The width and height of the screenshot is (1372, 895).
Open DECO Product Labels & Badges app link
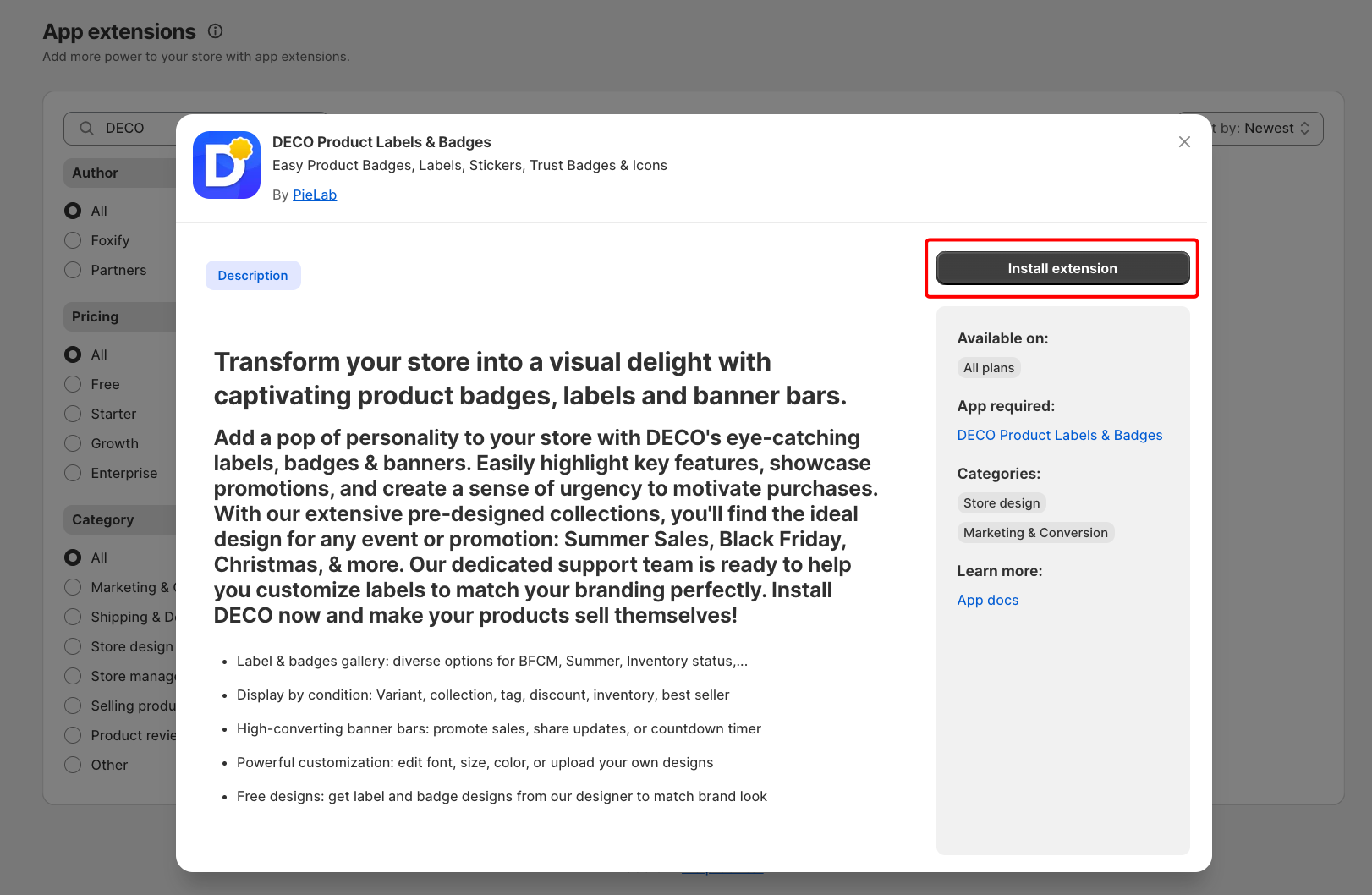[1059, 435]
